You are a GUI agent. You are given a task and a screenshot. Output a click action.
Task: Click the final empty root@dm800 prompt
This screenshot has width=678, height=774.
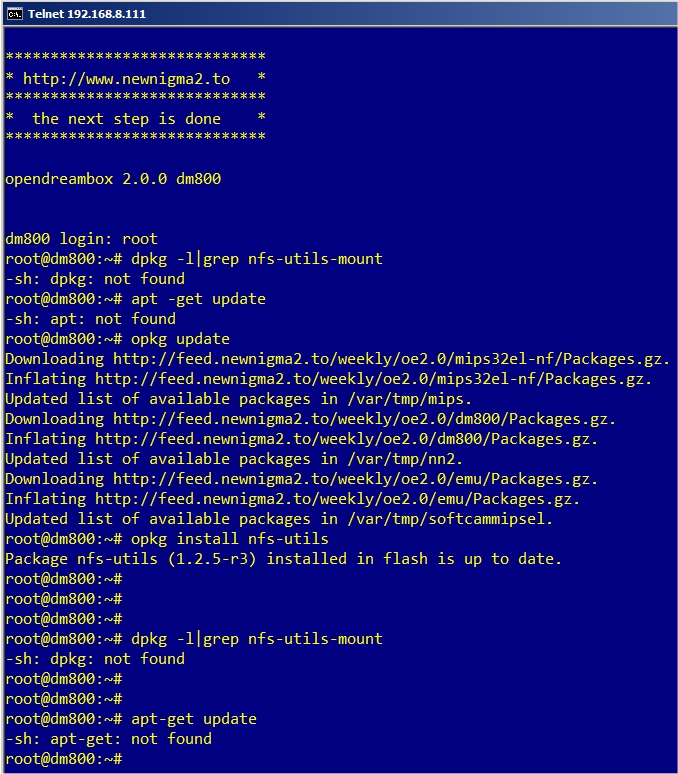tap(63, 759)
